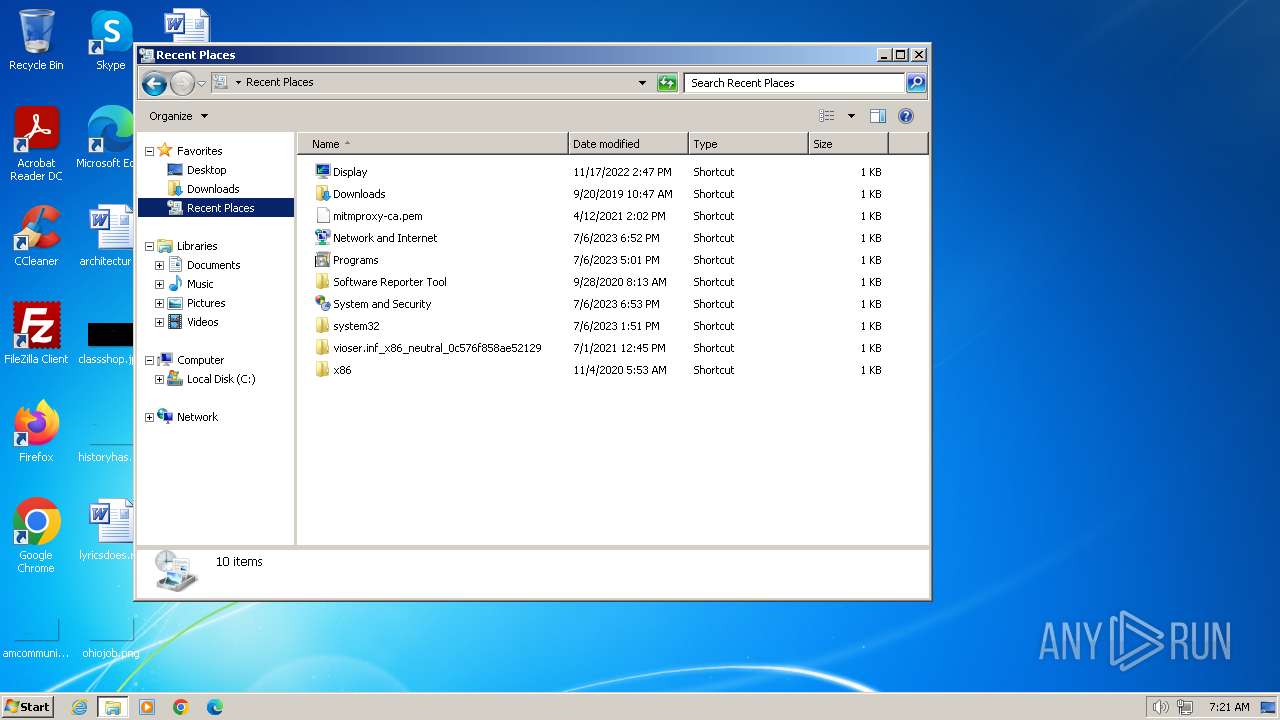This screenshot has height=720, width=1280.
Task: Open the address bar previous locations dropdown
Action: (x=642, y=83)
